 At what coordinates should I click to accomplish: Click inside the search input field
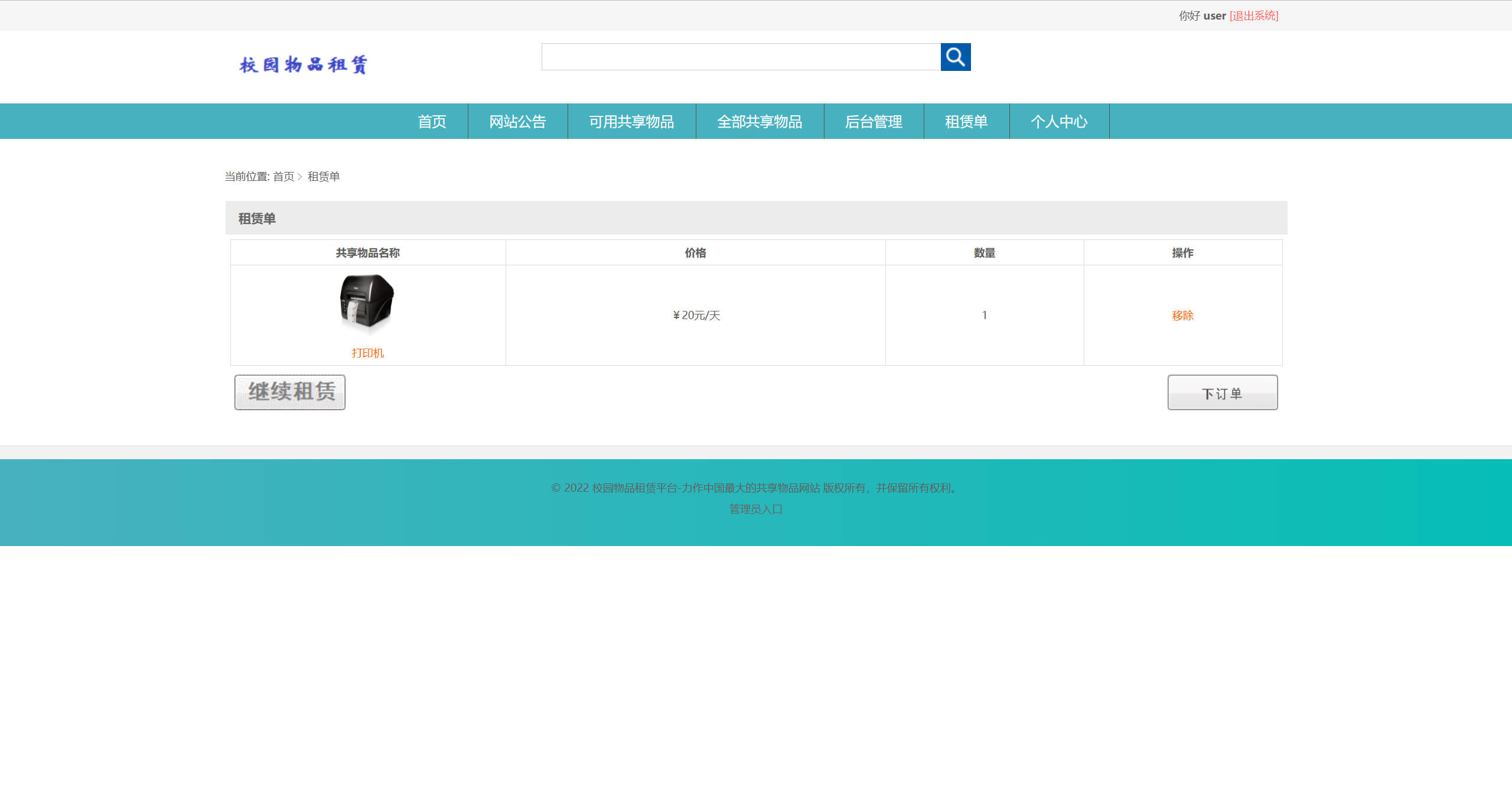(x=738, y=57)
